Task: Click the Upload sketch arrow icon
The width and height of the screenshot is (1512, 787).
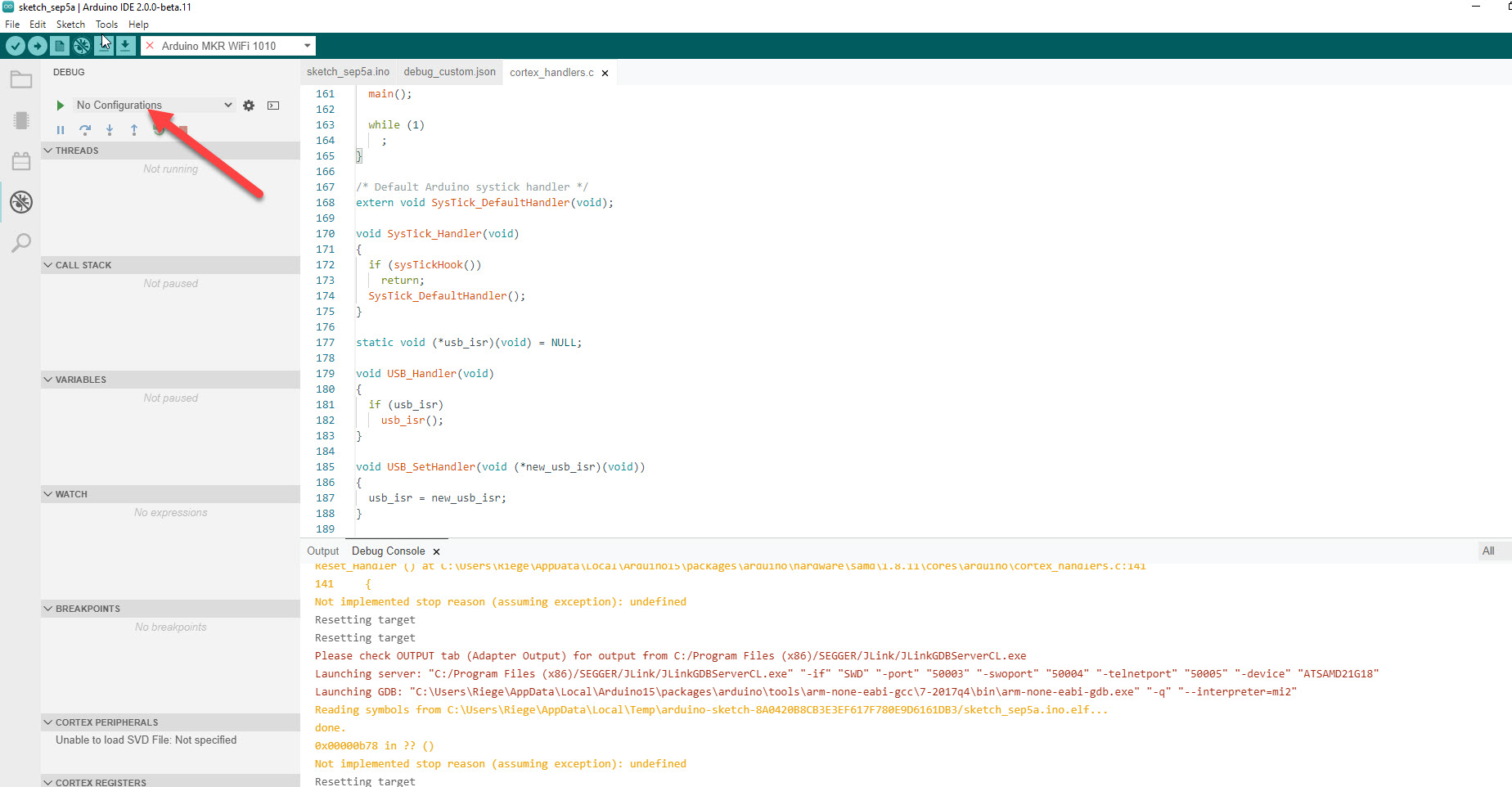Action: pos(38,46)
